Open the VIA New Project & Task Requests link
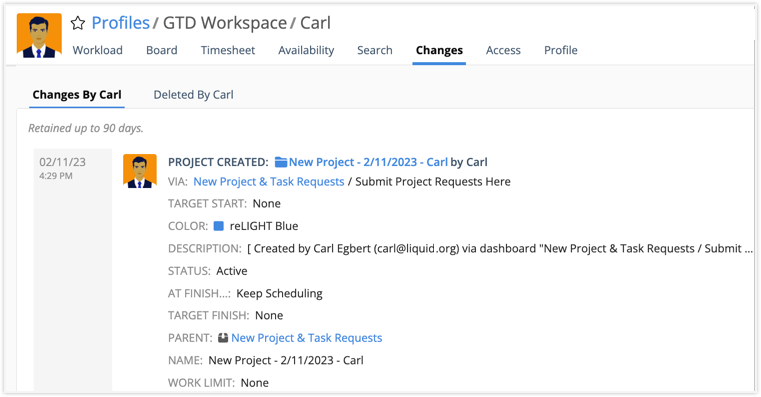761x397 pixels. pyautogui.click(x=269, y=182)
